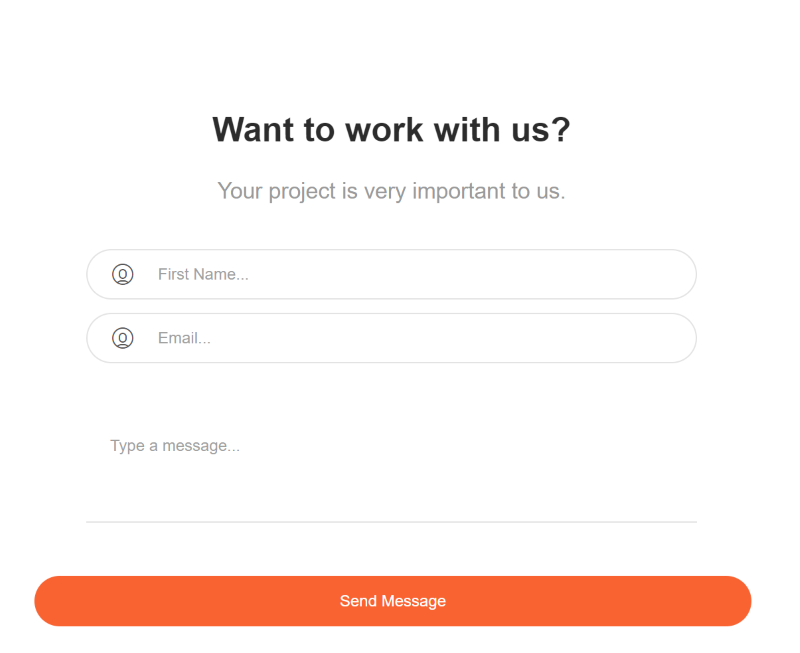
Task: Click the user icon in Email field
Action: pos(122,338)
